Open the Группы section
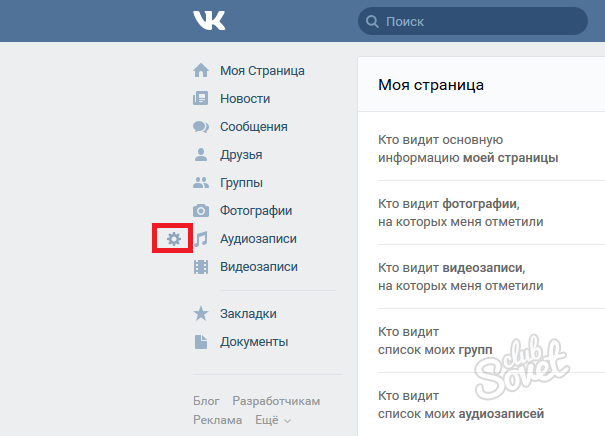 click(242, 183)
